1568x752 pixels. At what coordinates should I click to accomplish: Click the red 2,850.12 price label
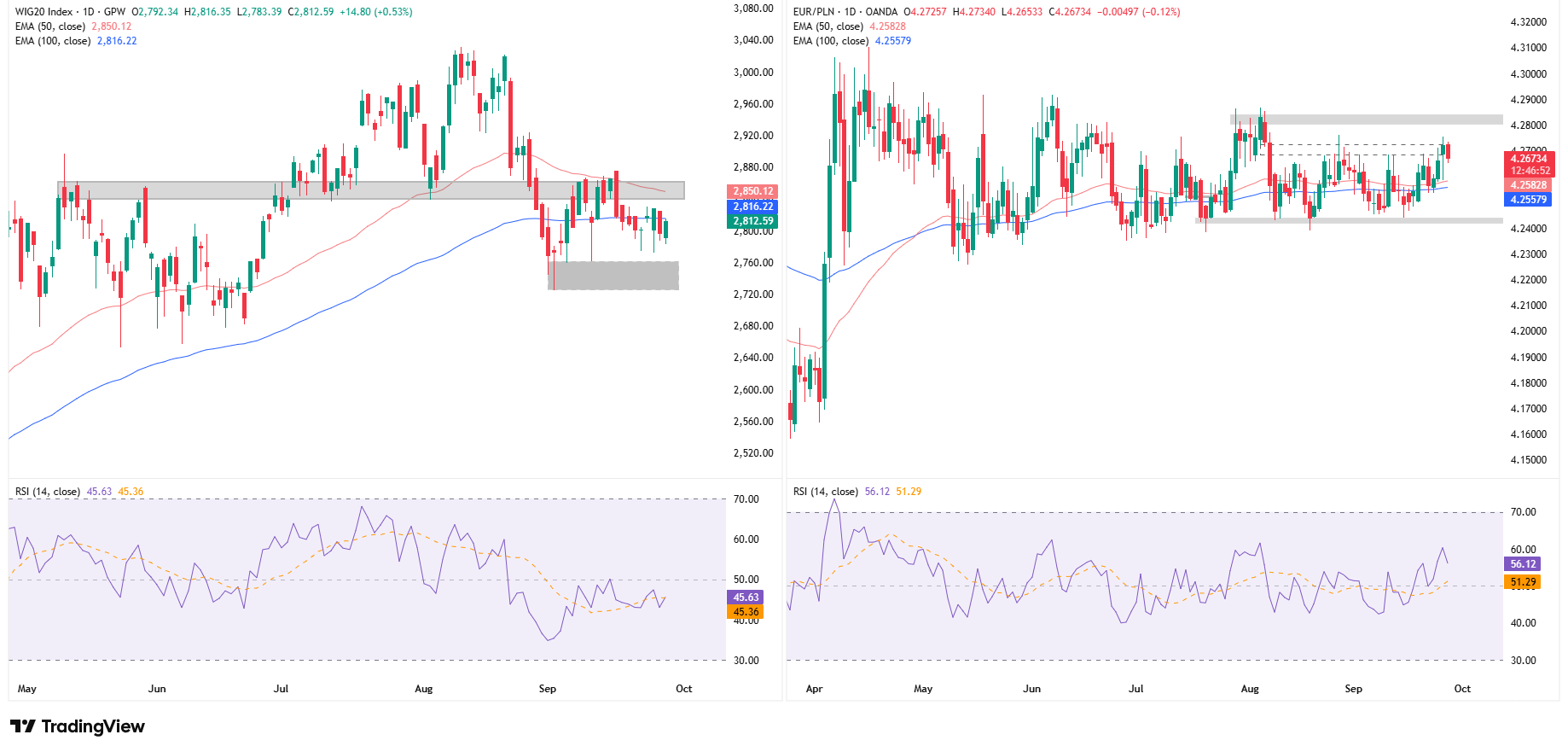point(752,191)
